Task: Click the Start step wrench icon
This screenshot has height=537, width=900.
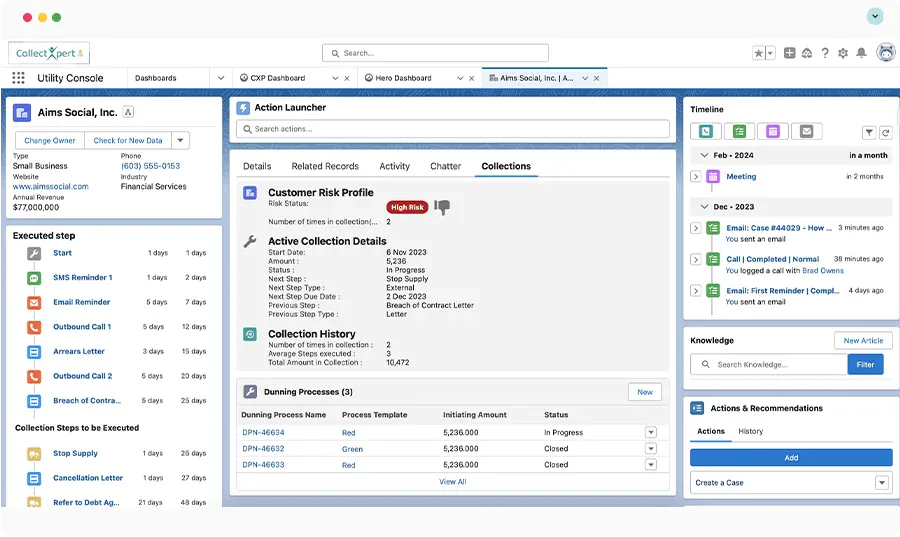Action: click(x=34, y=253)
